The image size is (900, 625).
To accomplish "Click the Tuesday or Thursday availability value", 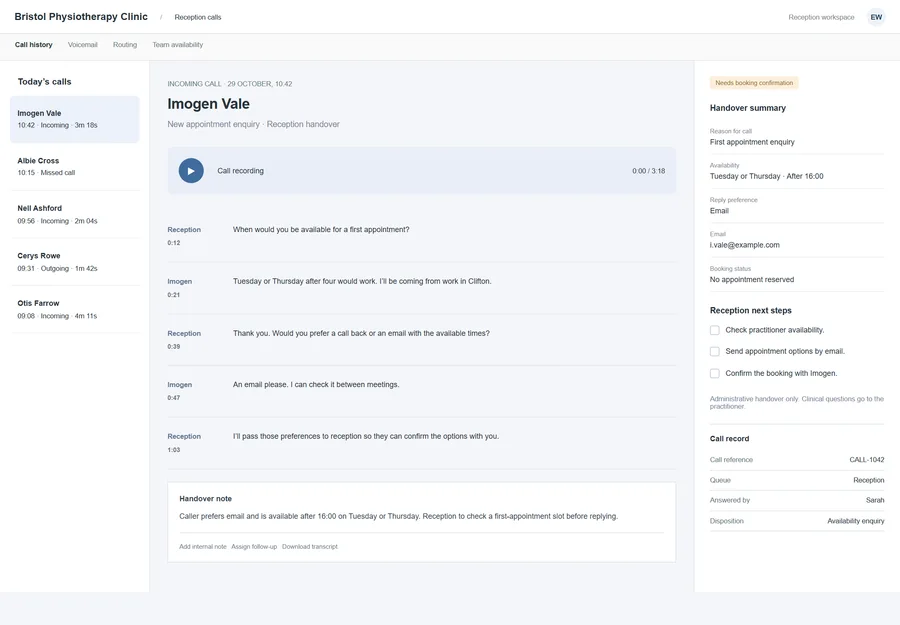I will click(x=766, y=176).
